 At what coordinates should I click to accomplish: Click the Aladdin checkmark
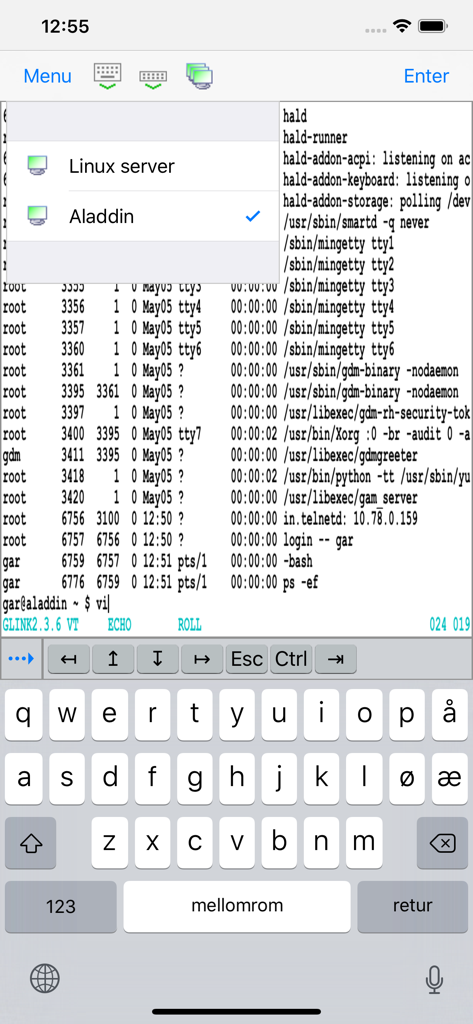[x=253, y=216]
